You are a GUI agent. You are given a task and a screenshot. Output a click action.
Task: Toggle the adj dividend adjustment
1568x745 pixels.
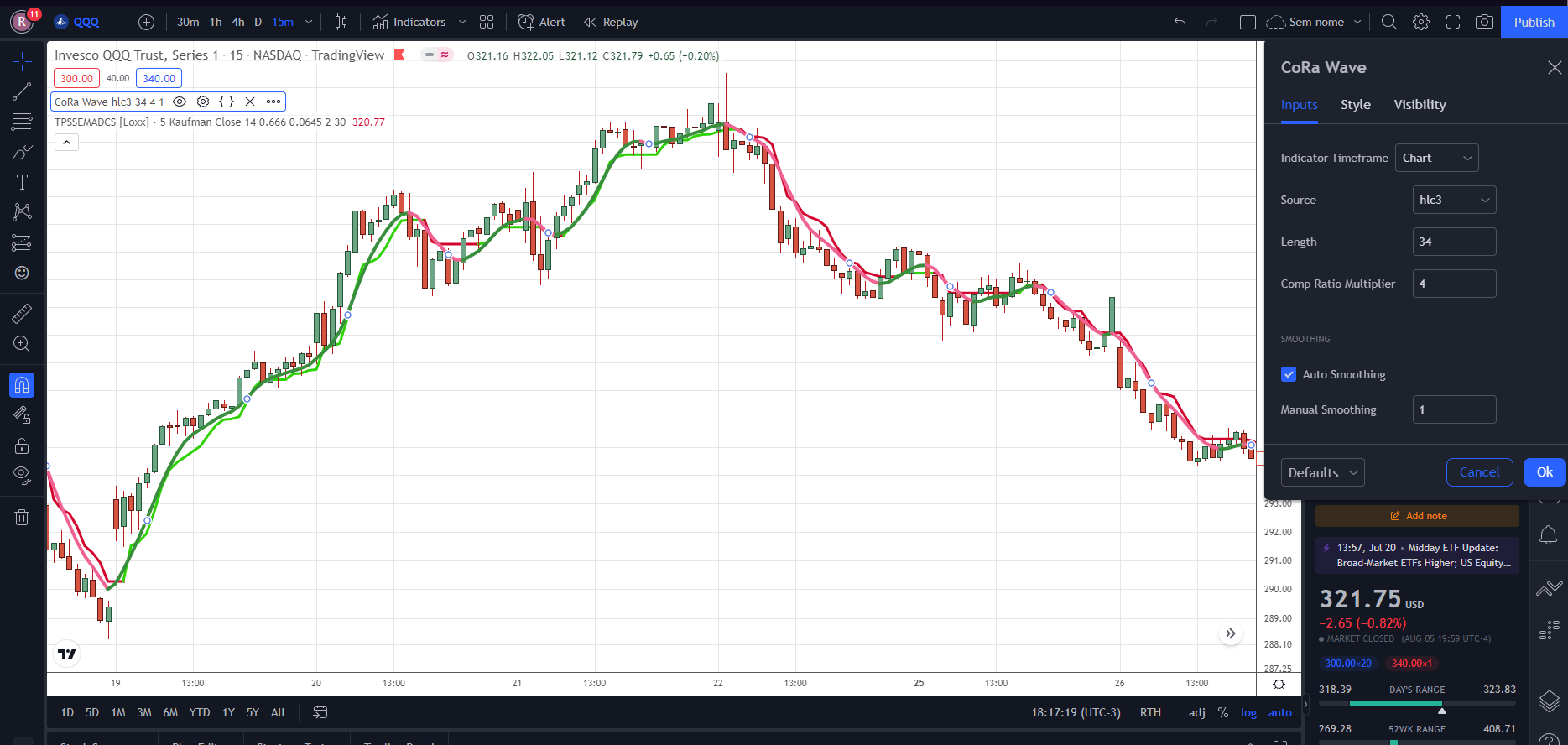(x=1197, y=712)
